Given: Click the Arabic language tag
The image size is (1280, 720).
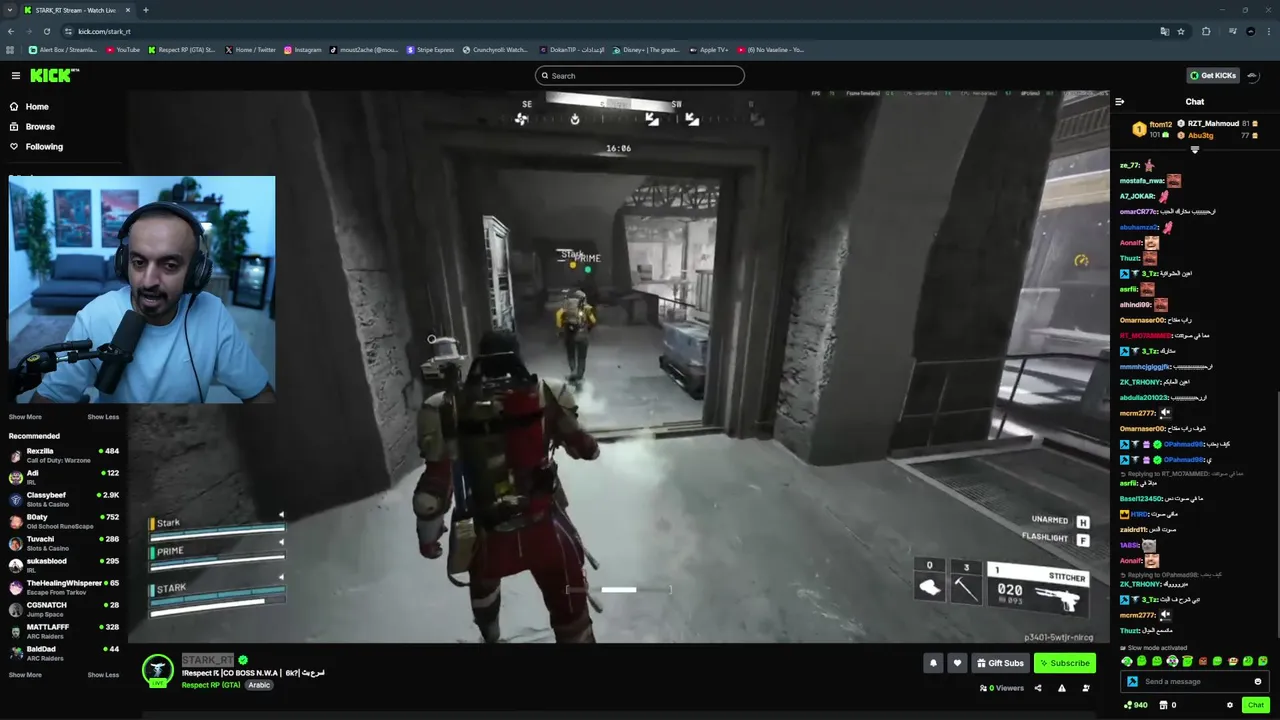Looking at the screenshot, I should (x=259, y=685).
